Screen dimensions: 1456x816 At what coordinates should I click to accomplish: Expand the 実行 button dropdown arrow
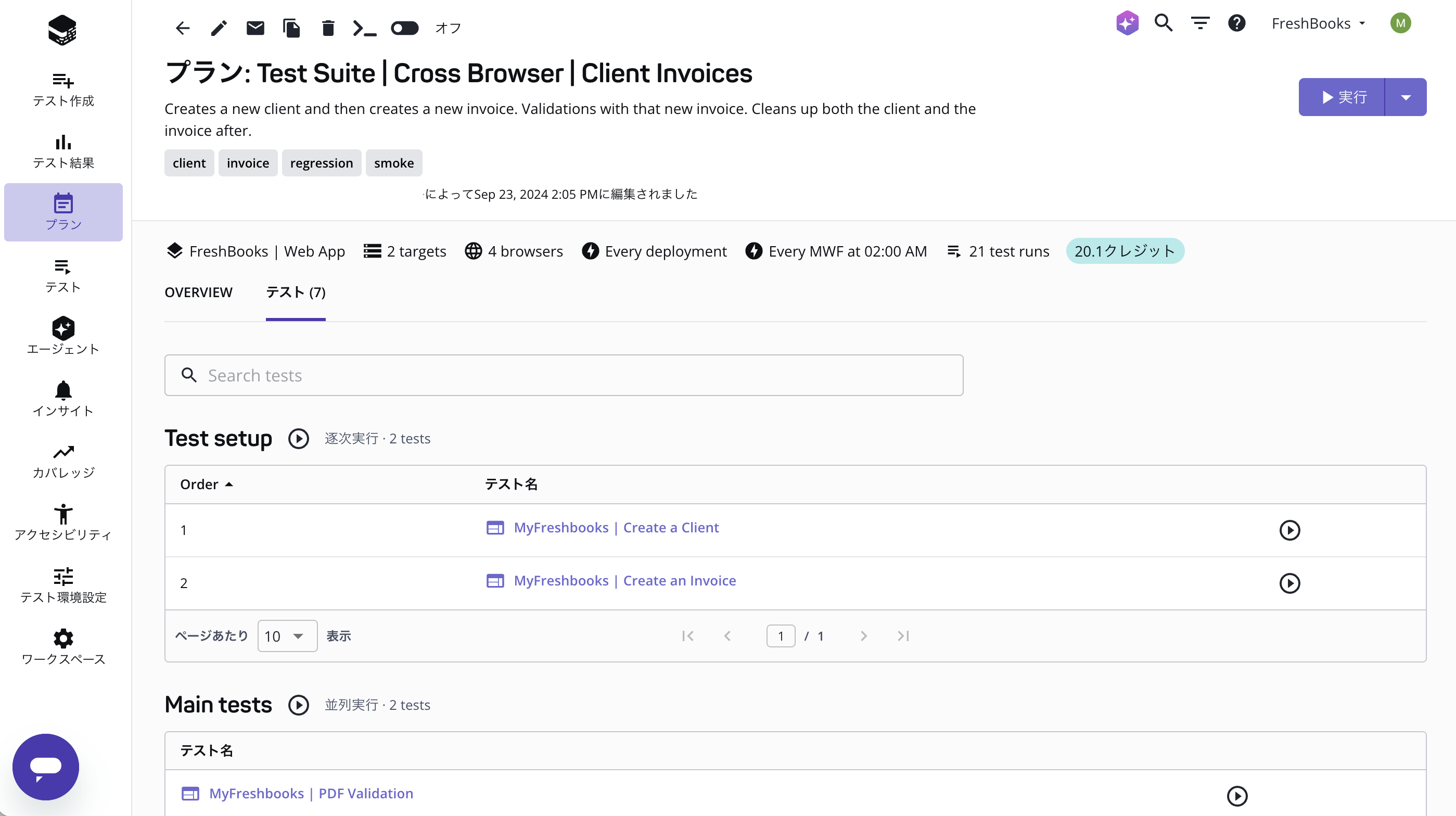(x=1406, y=97)
